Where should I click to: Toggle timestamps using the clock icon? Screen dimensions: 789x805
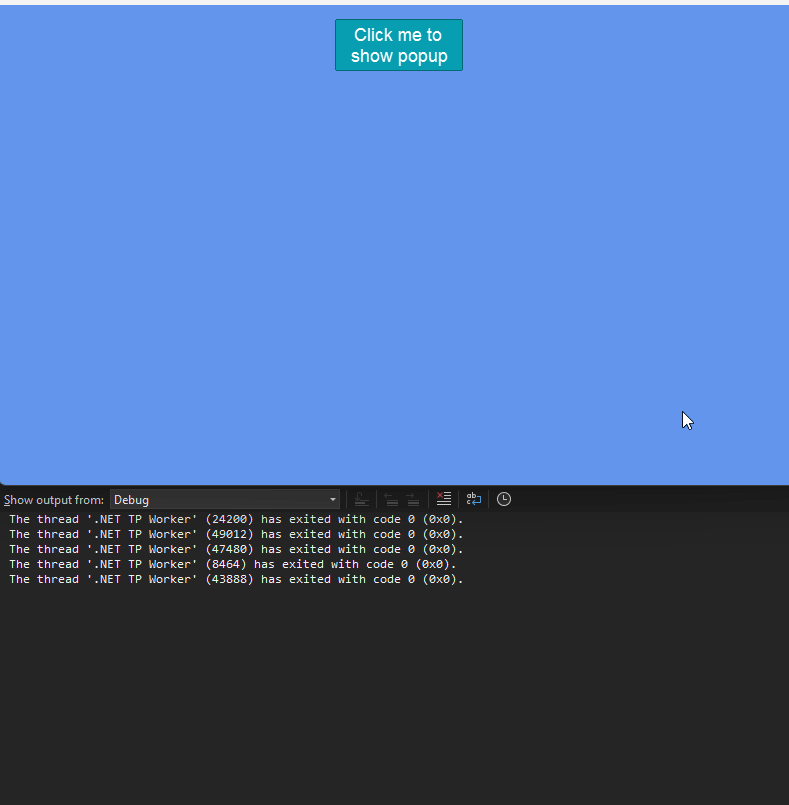point(504,499)
